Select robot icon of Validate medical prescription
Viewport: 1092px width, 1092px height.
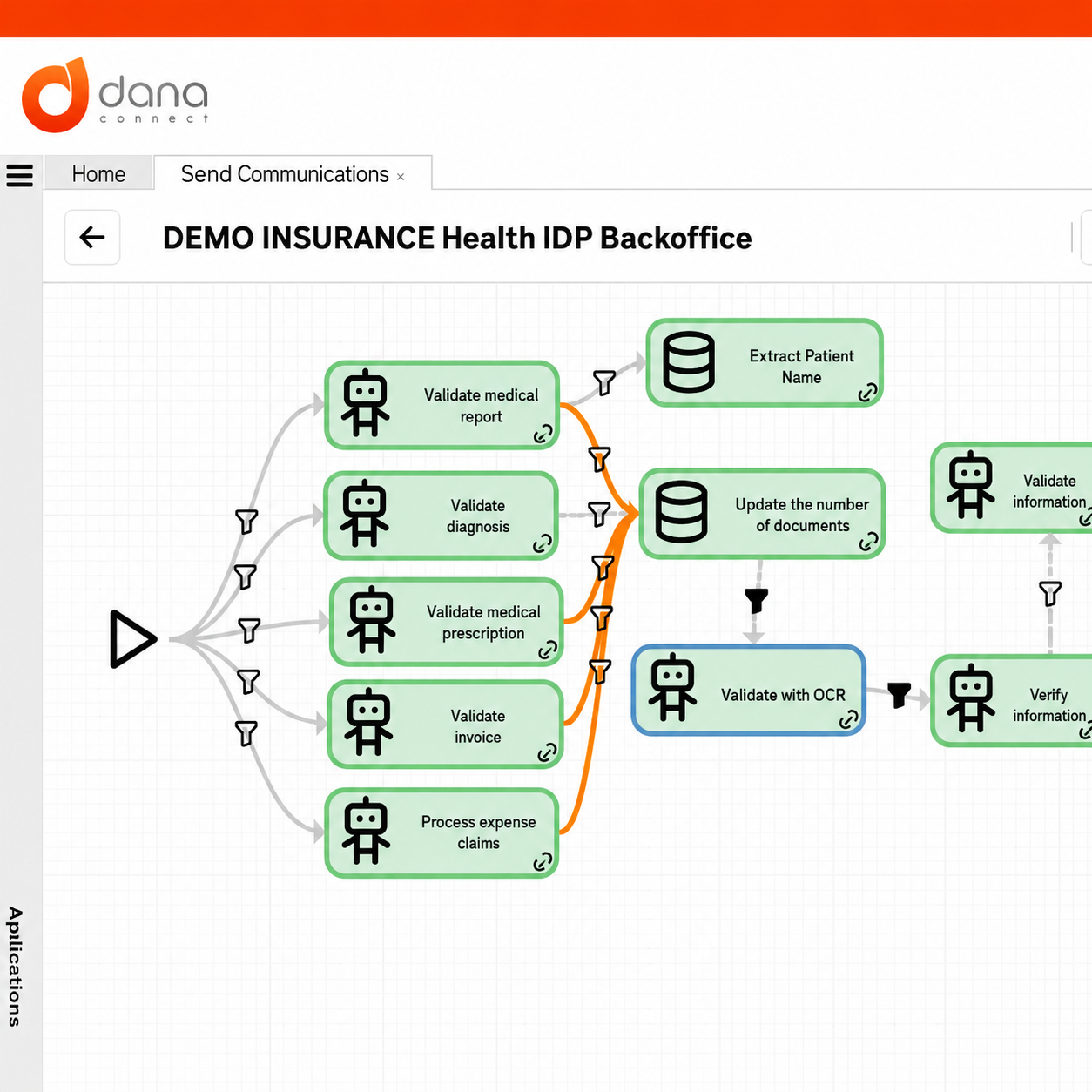371,620
